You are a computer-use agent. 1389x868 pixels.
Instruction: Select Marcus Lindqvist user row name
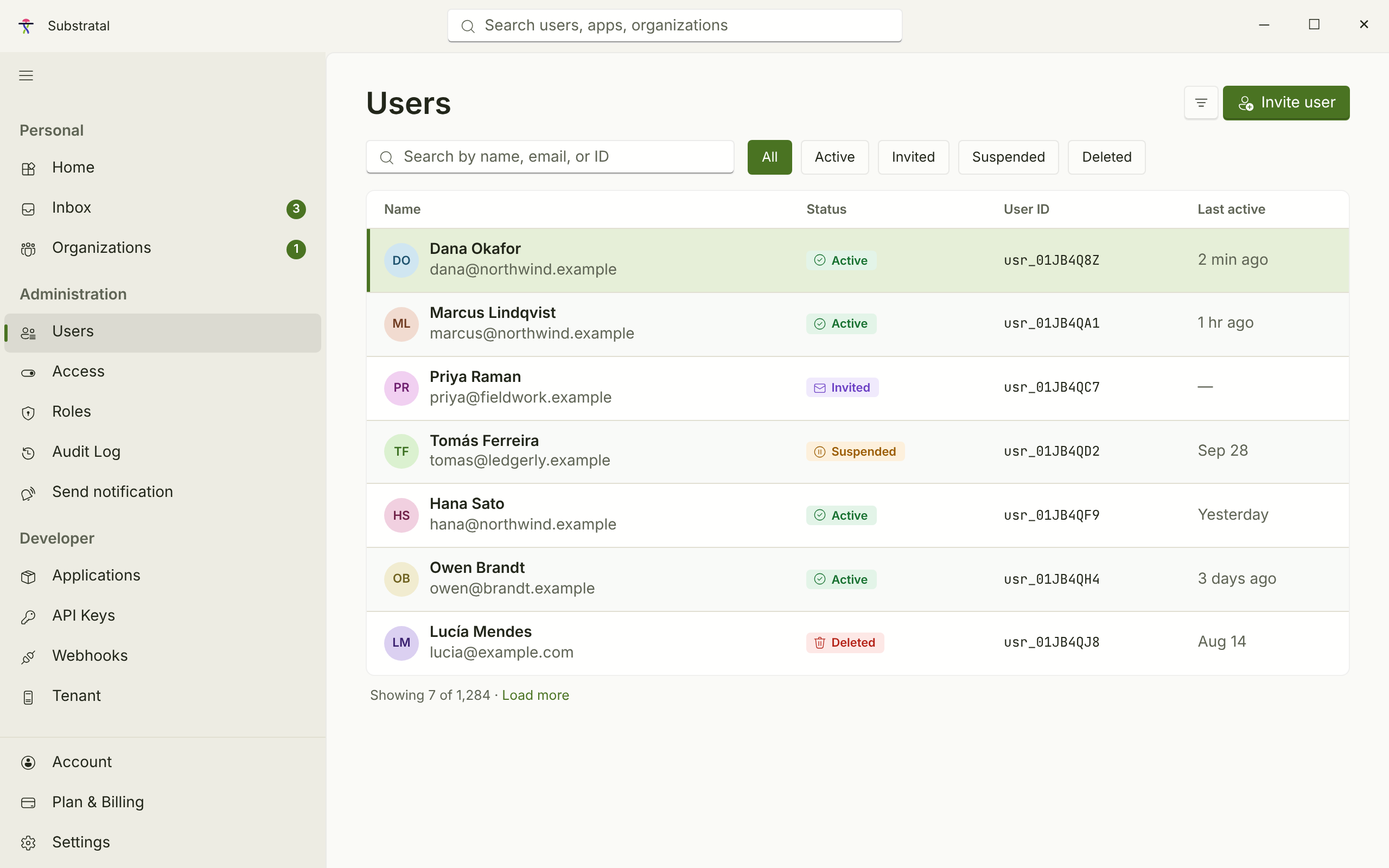tap(492, 313)
